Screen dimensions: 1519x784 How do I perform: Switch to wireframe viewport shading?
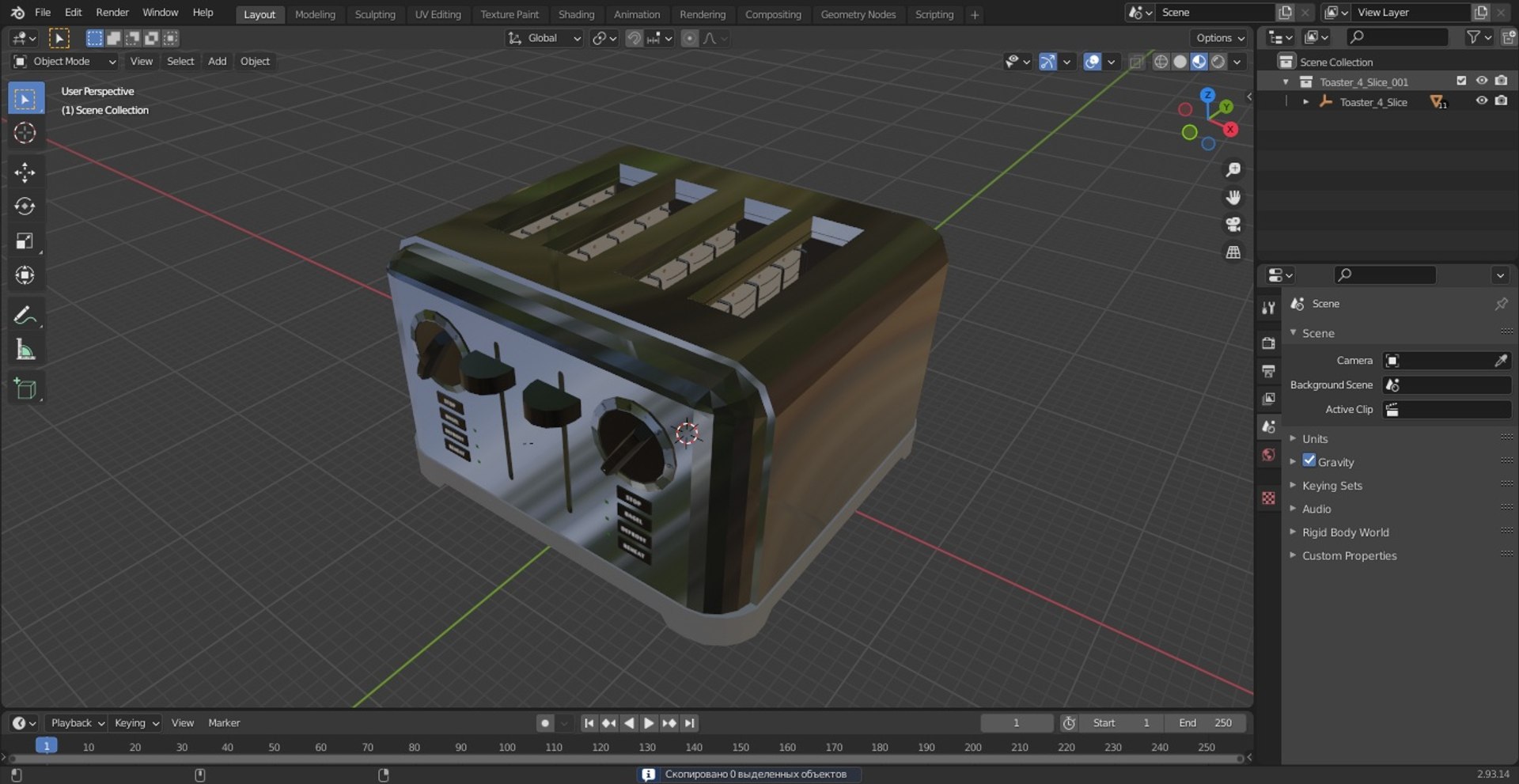[x=1161, y=62]
